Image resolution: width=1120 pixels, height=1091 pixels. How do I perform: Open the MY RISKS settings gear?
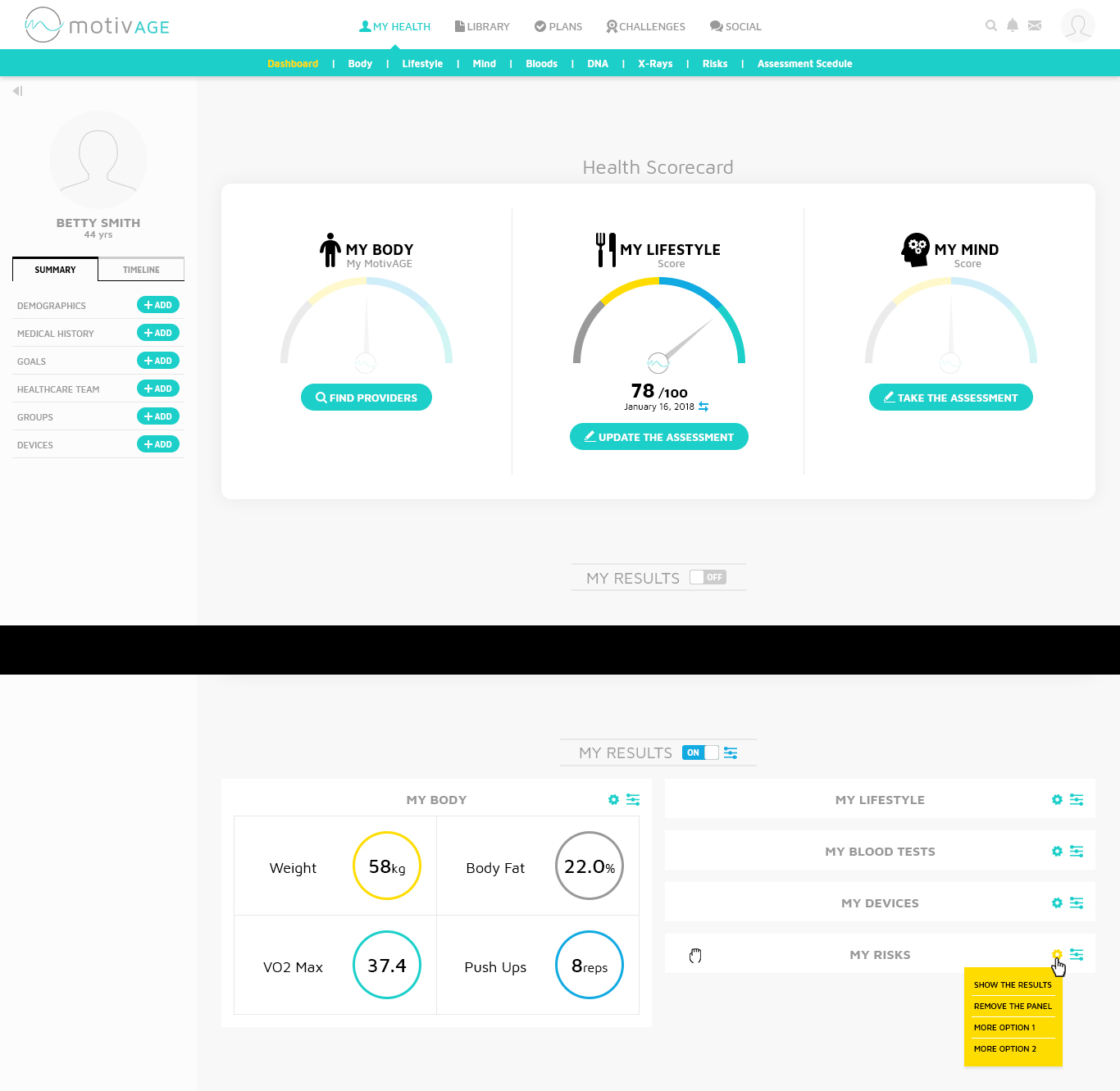(x=1057, y=954)
